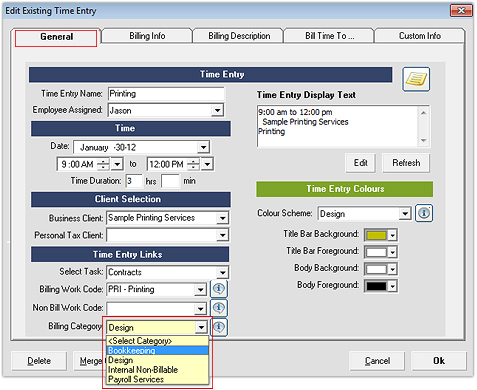
Task: Click the display text scrollbar down arrow
Action: point(423,140)
